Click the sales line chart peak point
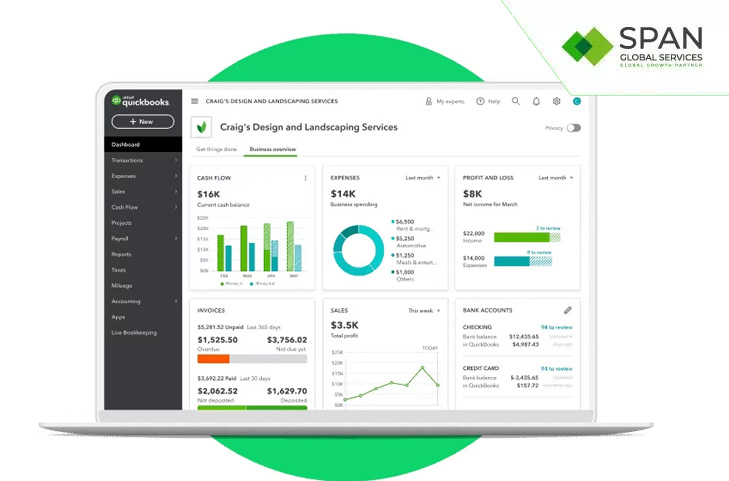Viewport: 729px width, 481px height. pyautogui.click(x=423, y=368)
